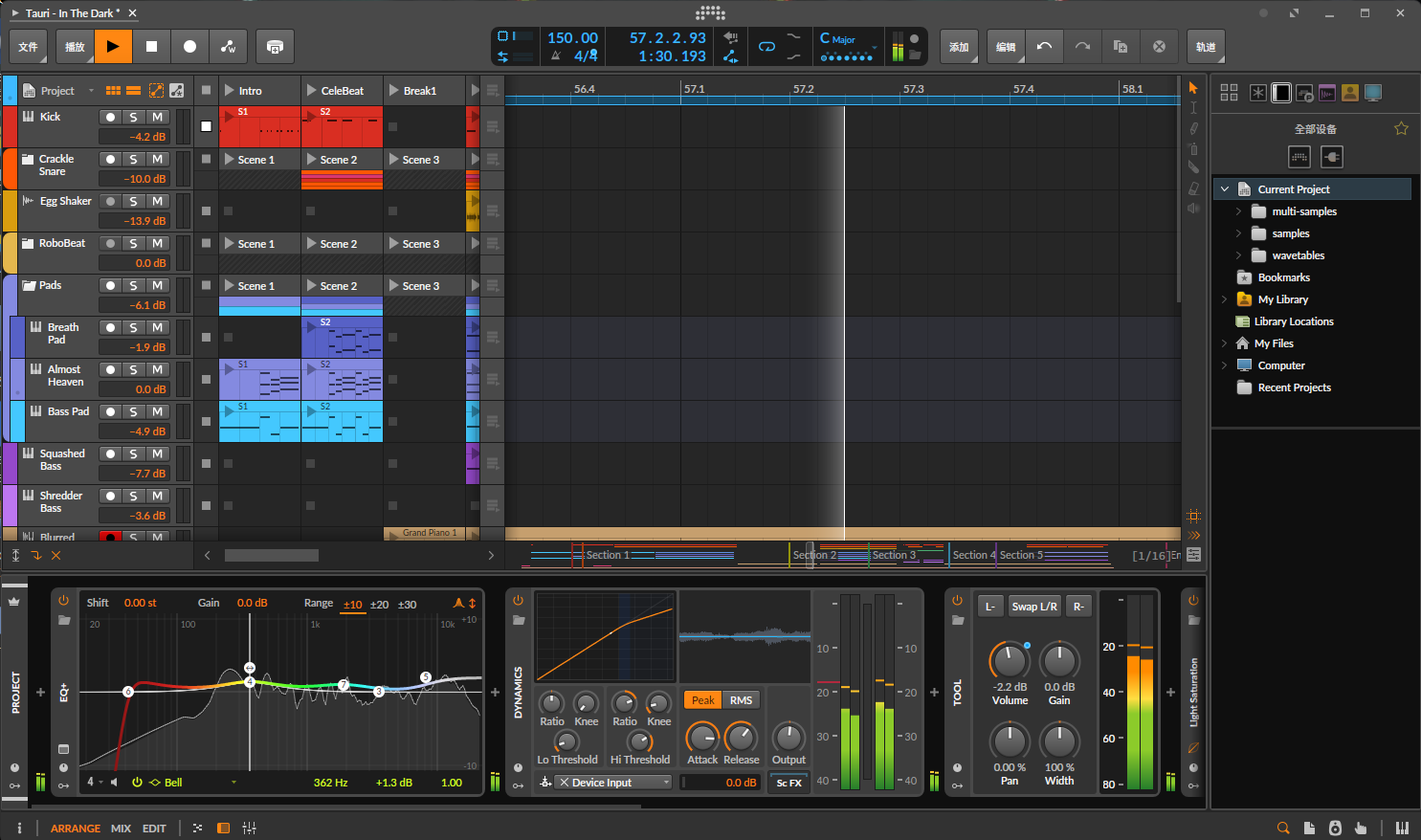Click favorites star in browser panel
Image resolution: width=1421 pixels, height=840 pixels.
point(1401,128)
